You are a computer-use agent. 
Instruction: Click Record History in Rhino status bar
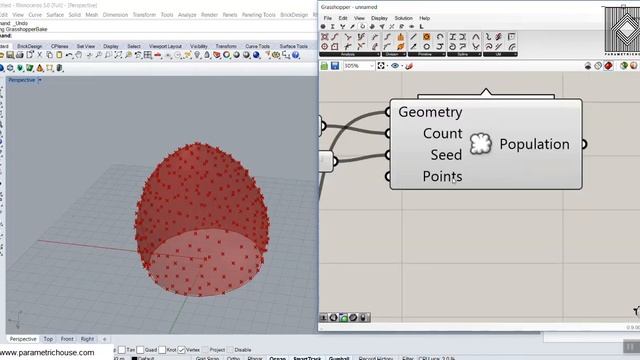click(376, 358)
